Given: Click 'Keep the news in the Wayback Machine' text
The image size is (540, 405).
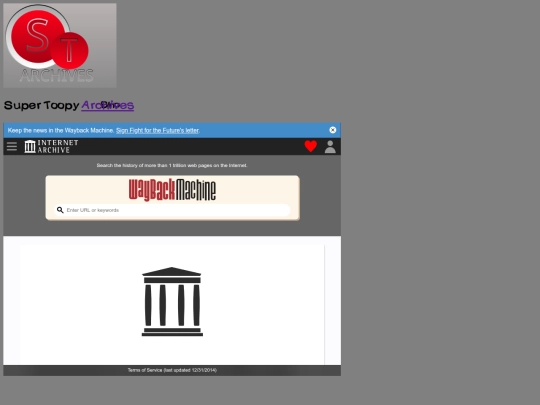Looking at the screenshot, I should [61, 131].
